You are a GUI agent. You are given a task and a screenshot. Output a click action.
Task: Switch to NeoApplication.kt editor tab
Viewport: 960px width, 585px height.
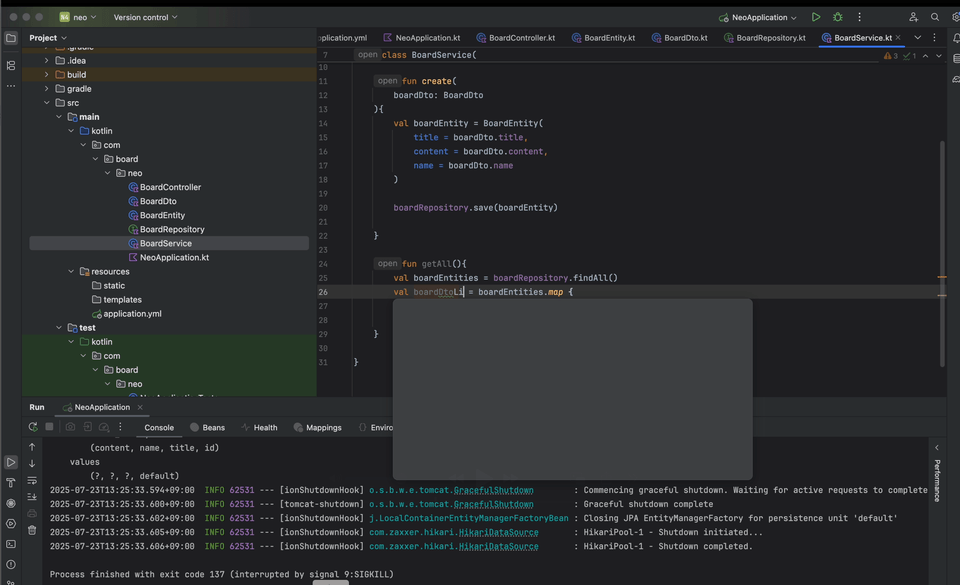click(421, 38)
